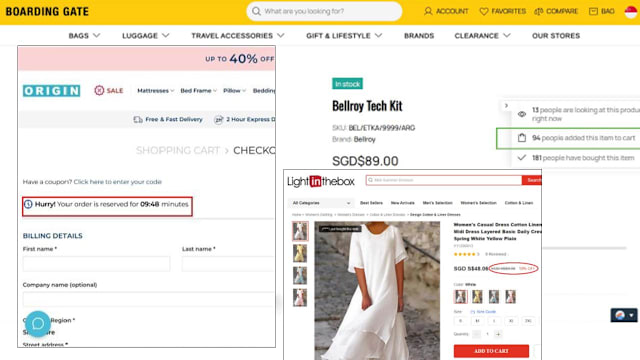
Task: Open Women's Selection on LightInTheBox
Action: click(478, 203)
